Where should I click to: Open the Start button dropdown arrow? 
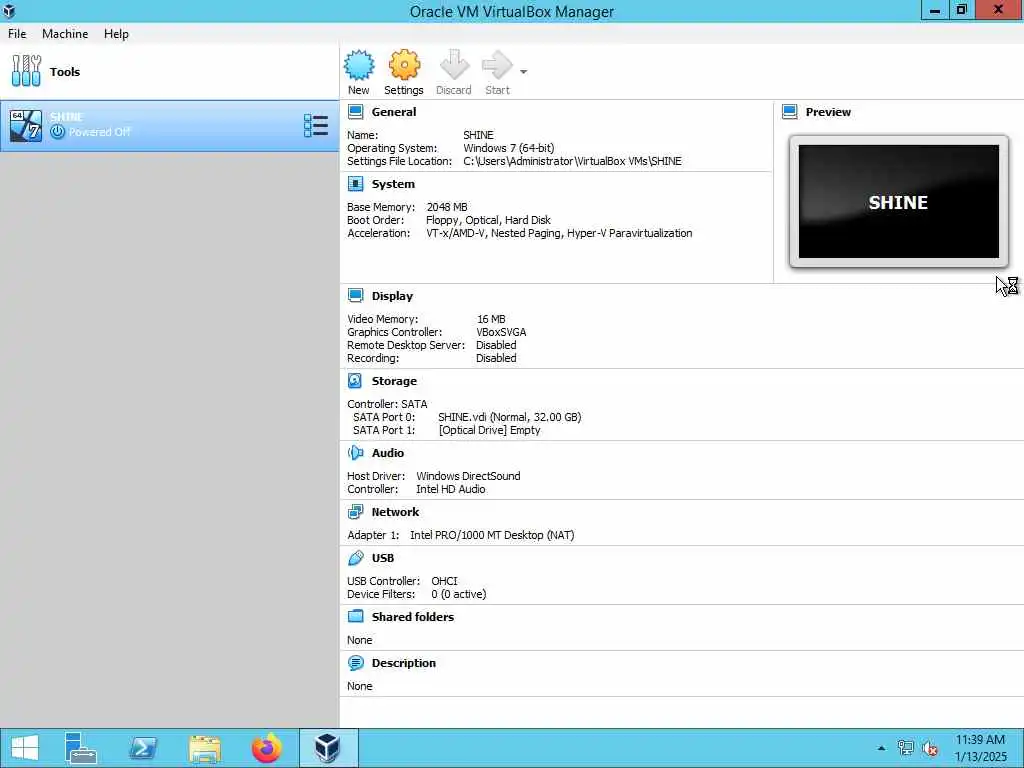click(524, 72)
